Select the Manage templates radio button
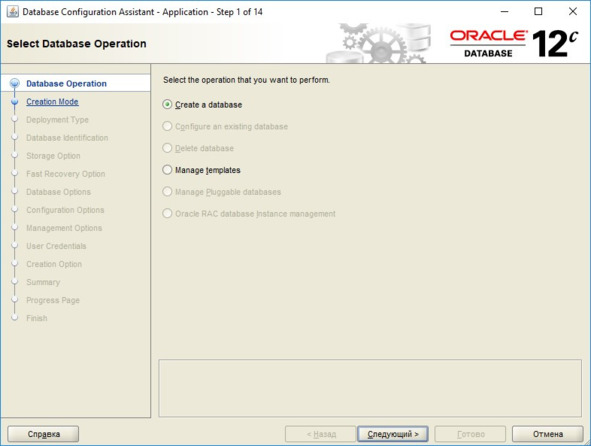This screenshot has height=446, width=591. (167, 170)
